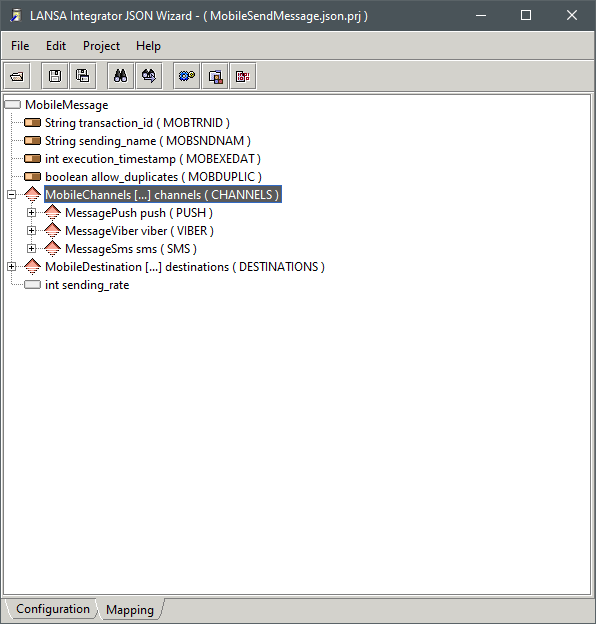Screen dimensions: 596x624
Task: Click the red binary pattern toolbar icon
Action: point(243,76)
